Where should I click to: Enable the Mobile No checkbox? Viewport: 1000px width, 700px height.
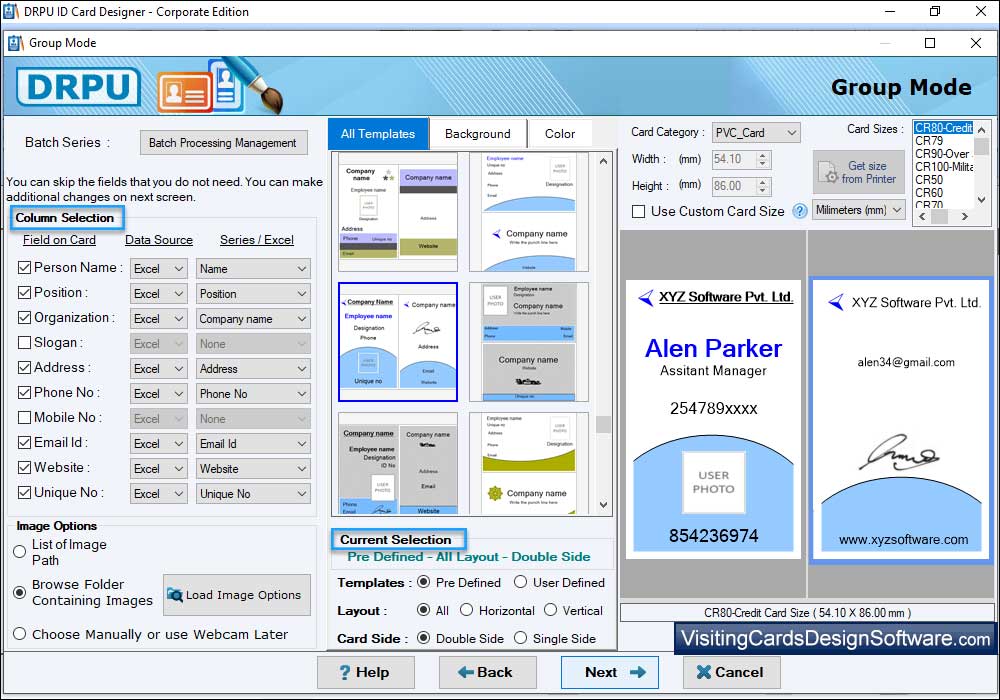[24, 418]
